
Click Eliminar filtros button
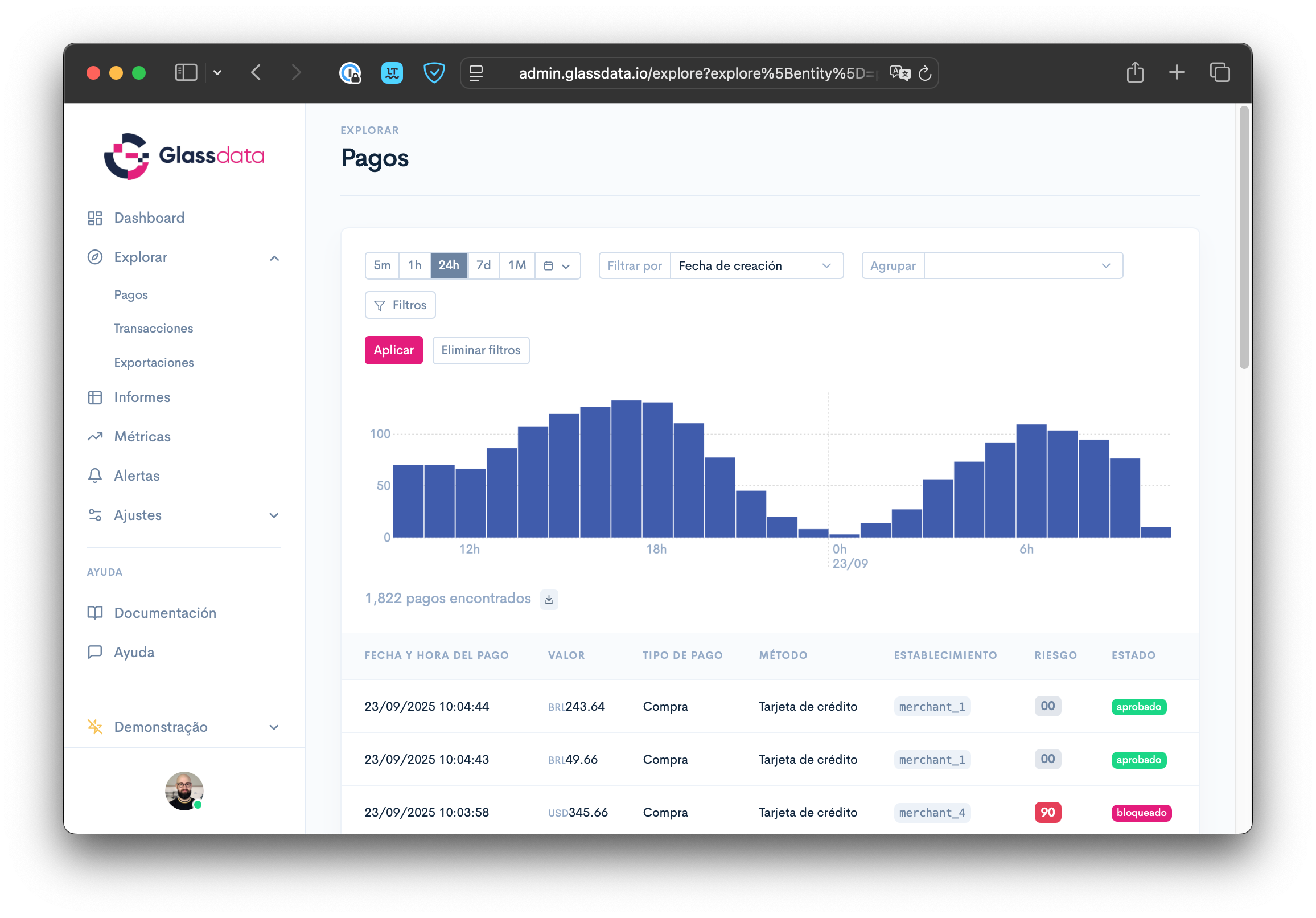[x=480, y=350]
